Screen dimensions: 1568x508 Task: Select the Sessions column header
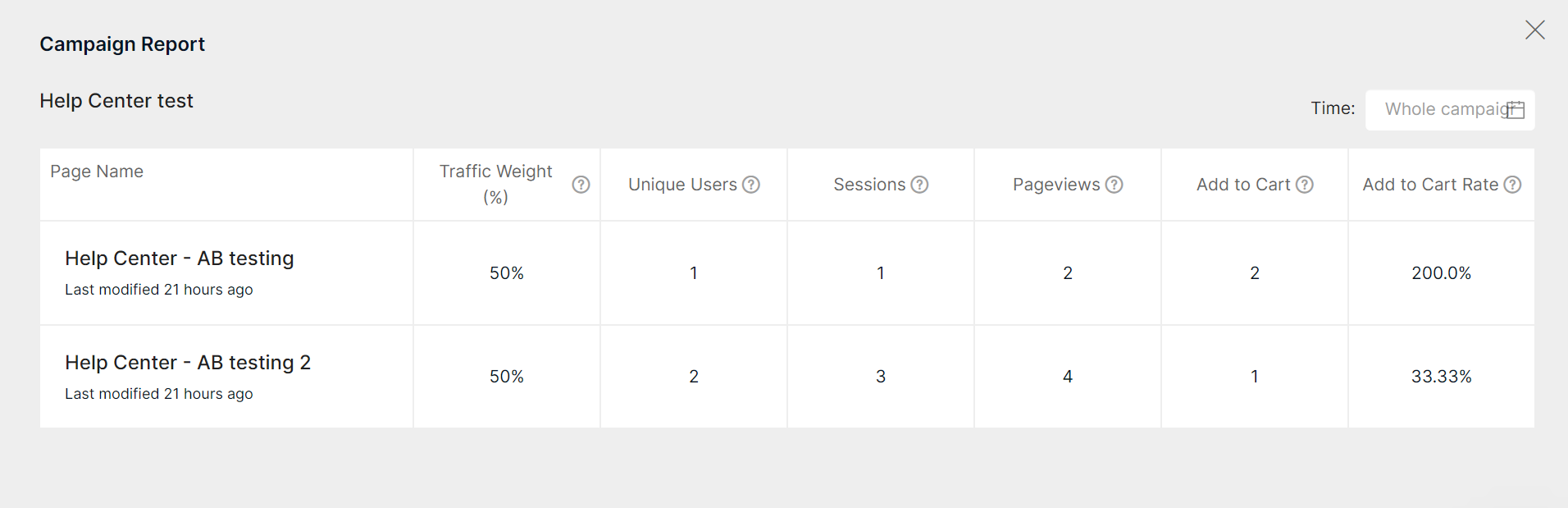click(871, 185)
